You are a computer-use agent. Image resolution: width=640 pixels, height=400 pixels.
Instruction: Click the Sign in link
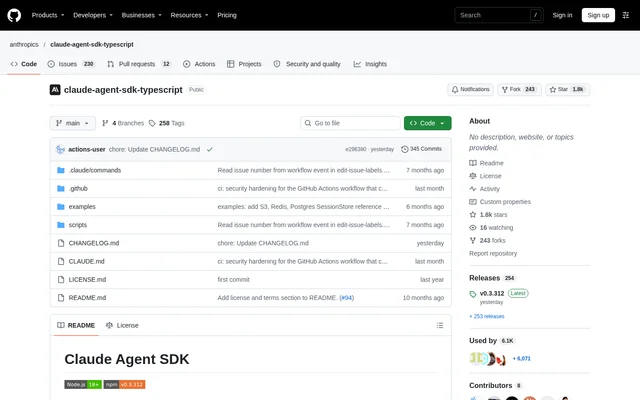562,15
